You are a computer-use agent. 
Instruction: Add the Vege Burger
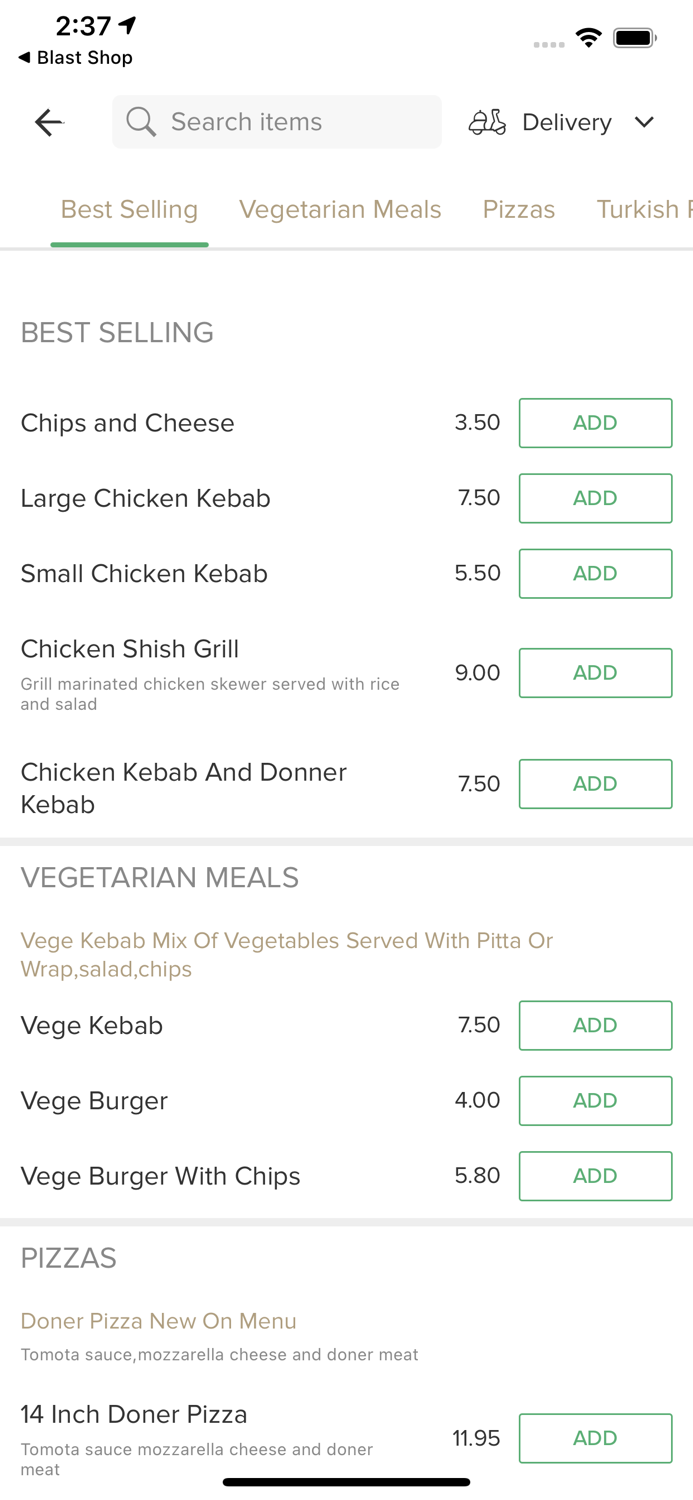(x=595, y=1100)
